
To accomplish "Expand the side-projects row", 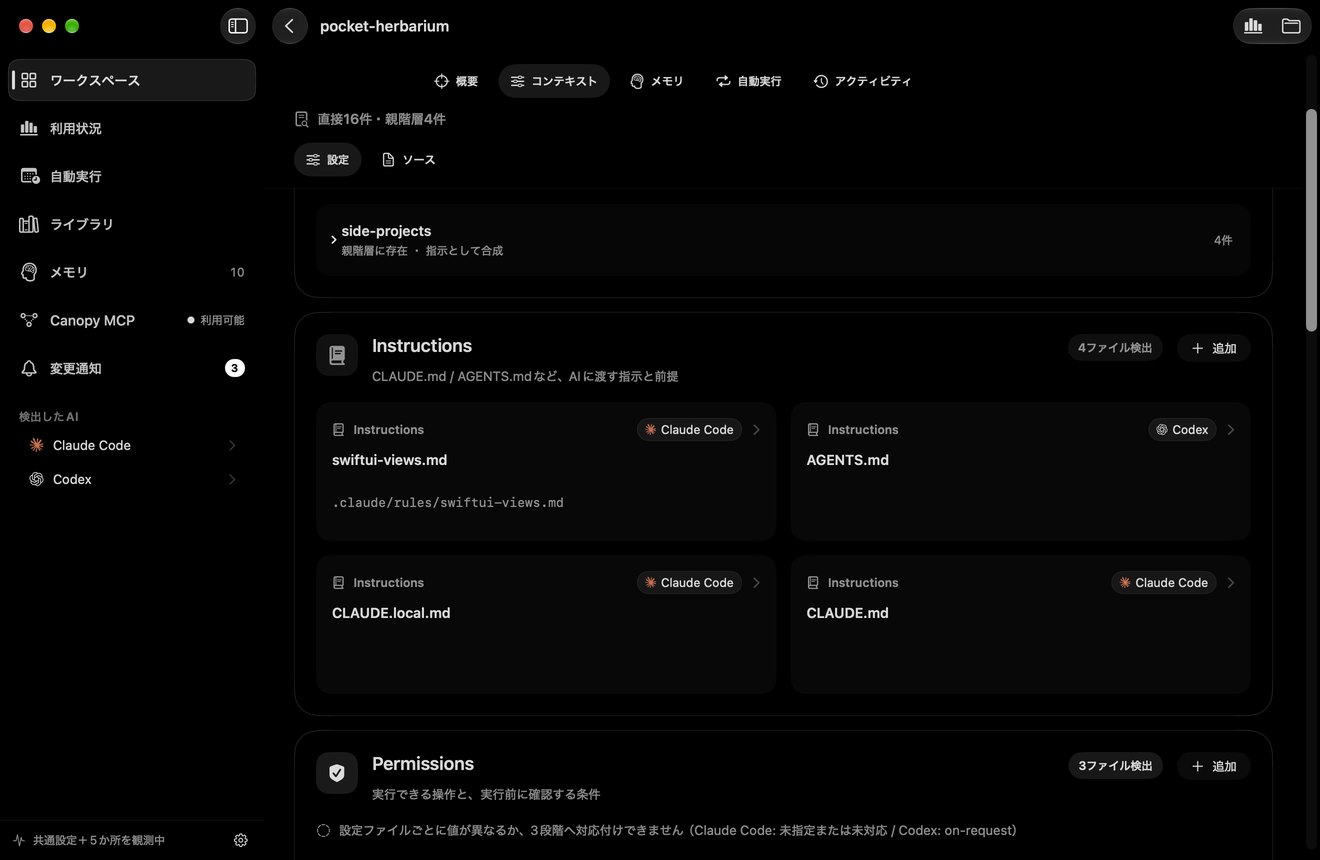I will pyautogui.click(x=334, y=240).
